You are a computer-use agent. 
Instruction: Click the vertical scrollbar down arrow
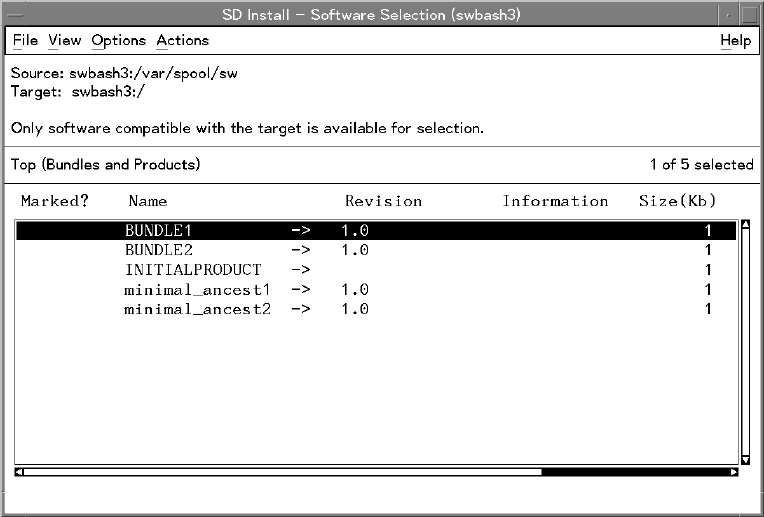click(x=744, y=460)
